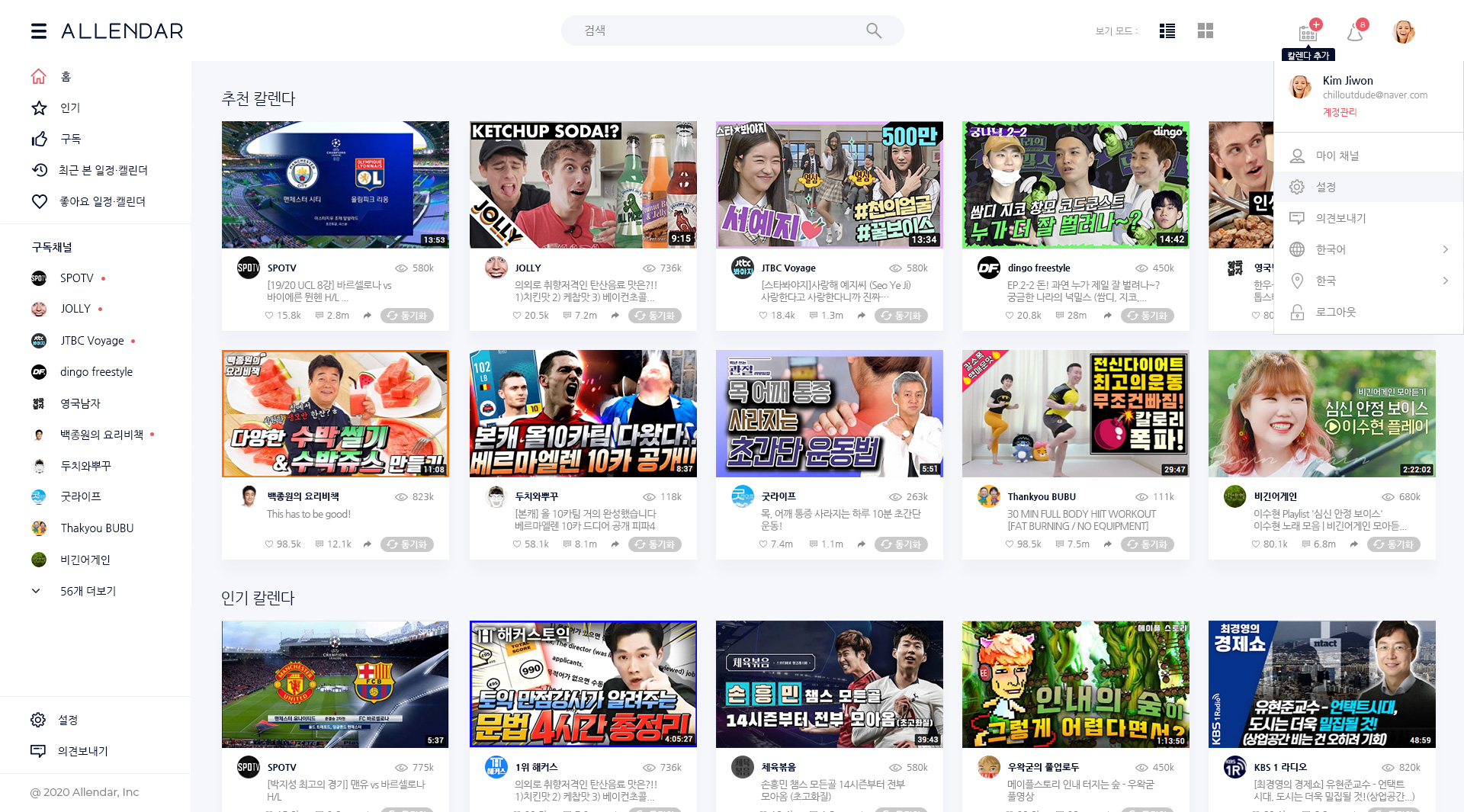Toggle 동기화 on JOLLY card
Screen dimensions: 1464x812
pyautogui.click(x=654, y=315)
